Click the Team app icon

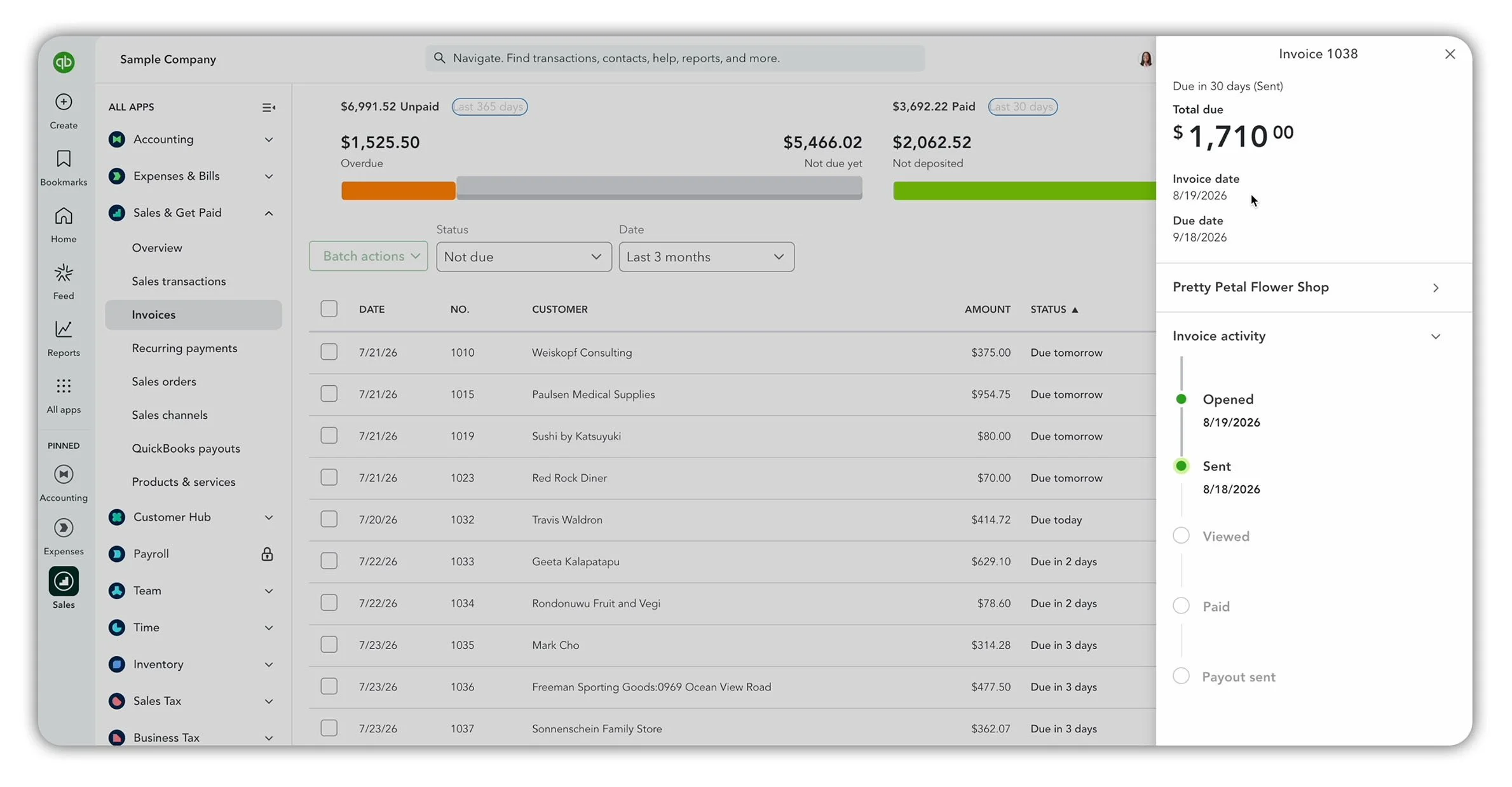pyautogui.click(x=117, y=591)
